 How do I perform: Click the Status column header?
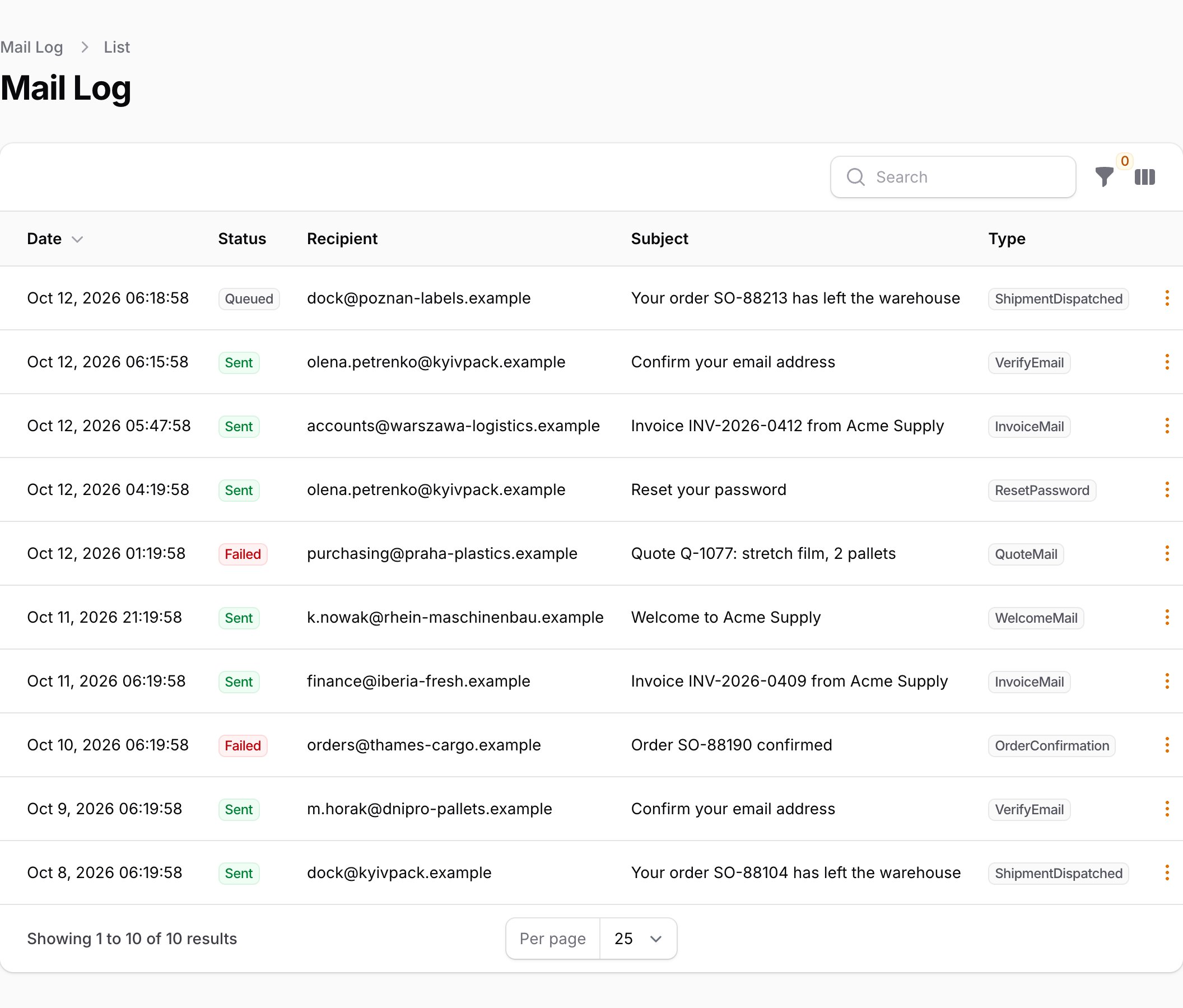pos(242,239)
